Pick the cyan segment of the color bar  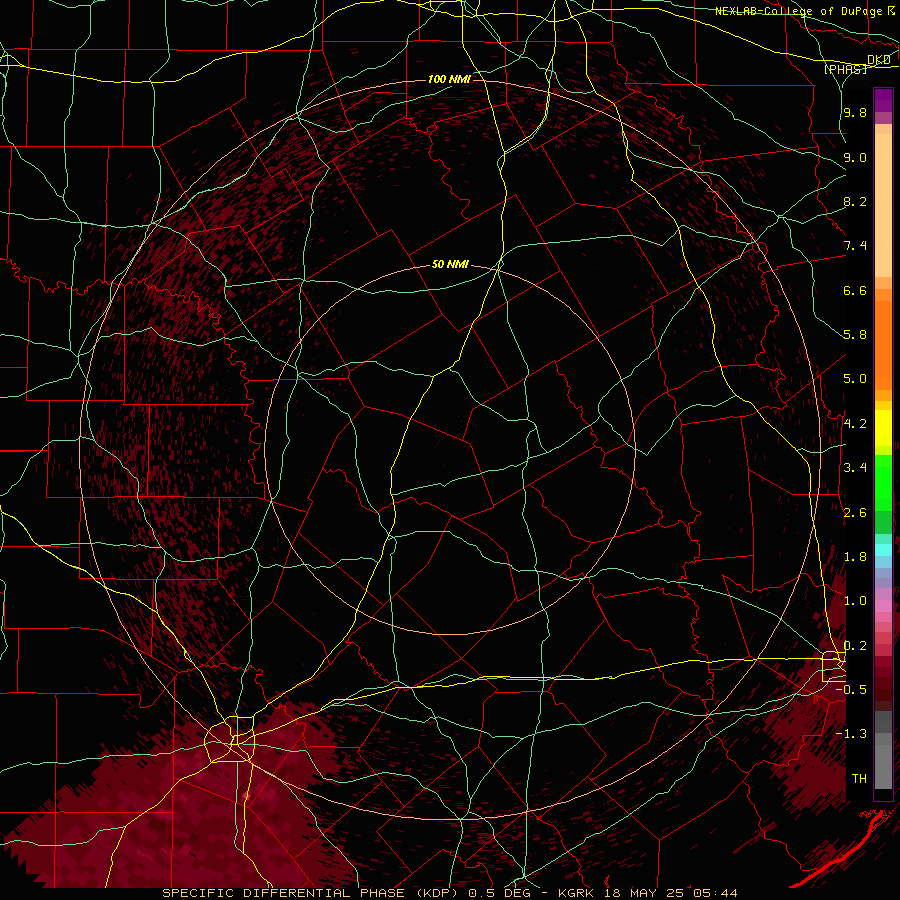(883, 550)
